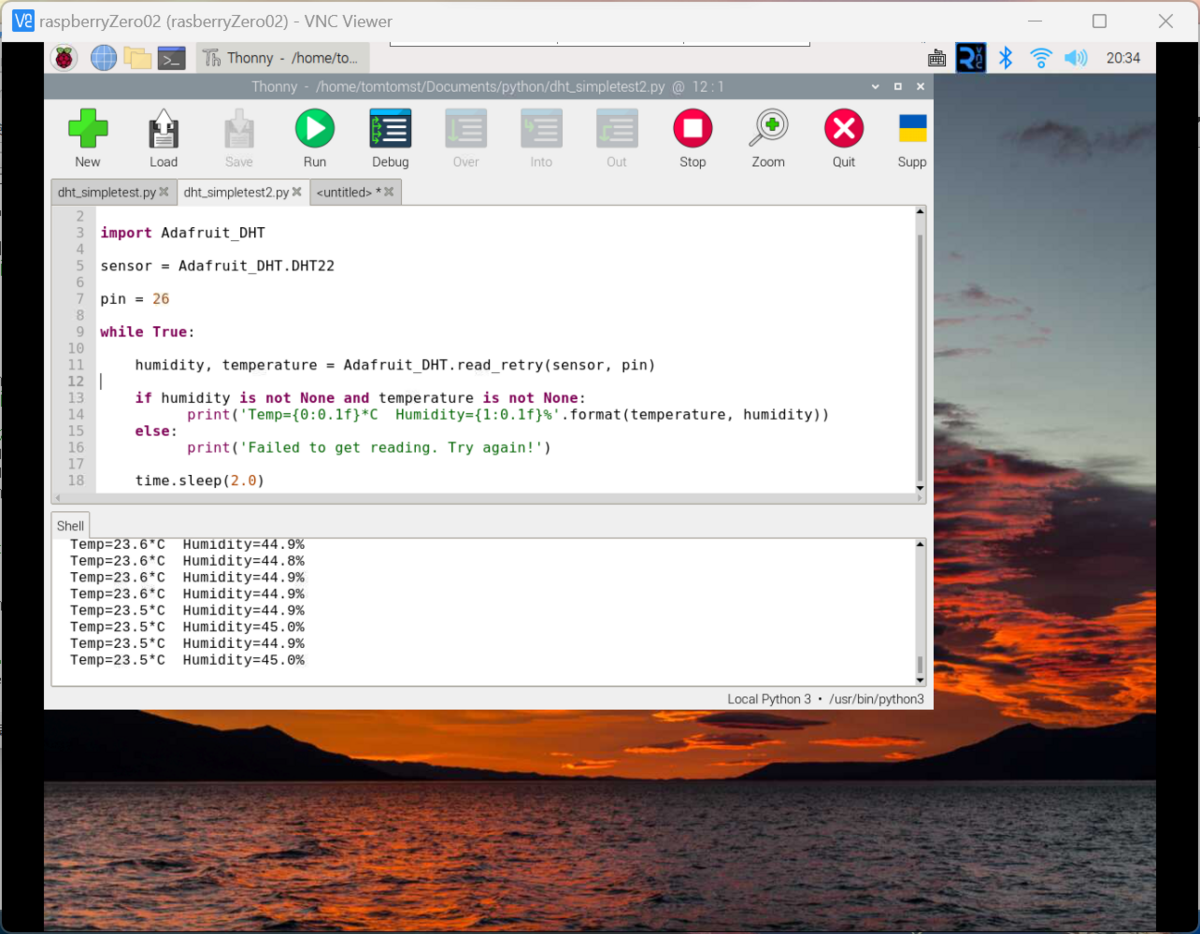
Task: Start the Debug tool
Action: 390,129
